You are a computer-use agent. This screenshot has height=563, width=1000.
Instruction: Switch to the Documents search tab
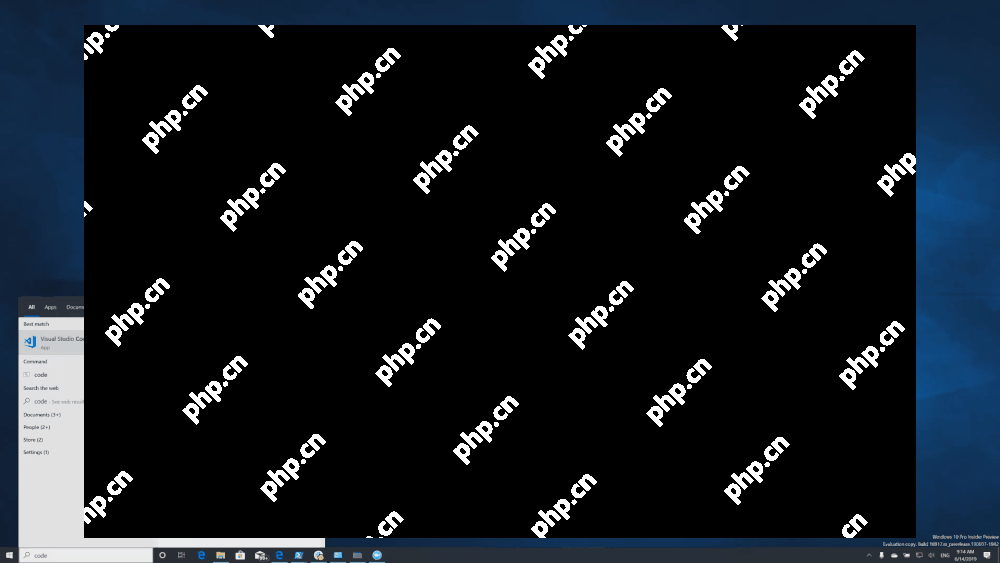point(75,307)
